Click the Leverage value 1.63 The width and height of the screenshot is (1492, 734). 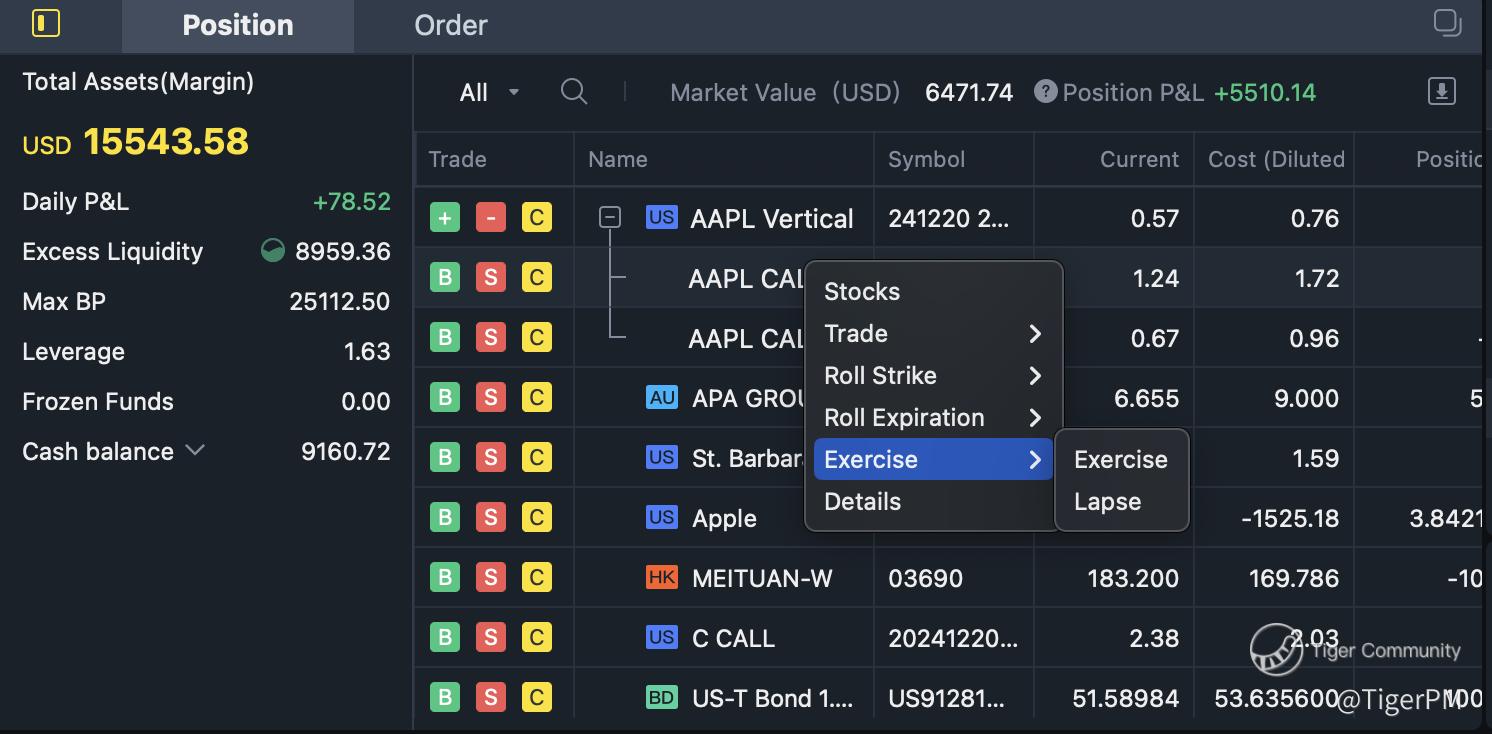(366, 351)
